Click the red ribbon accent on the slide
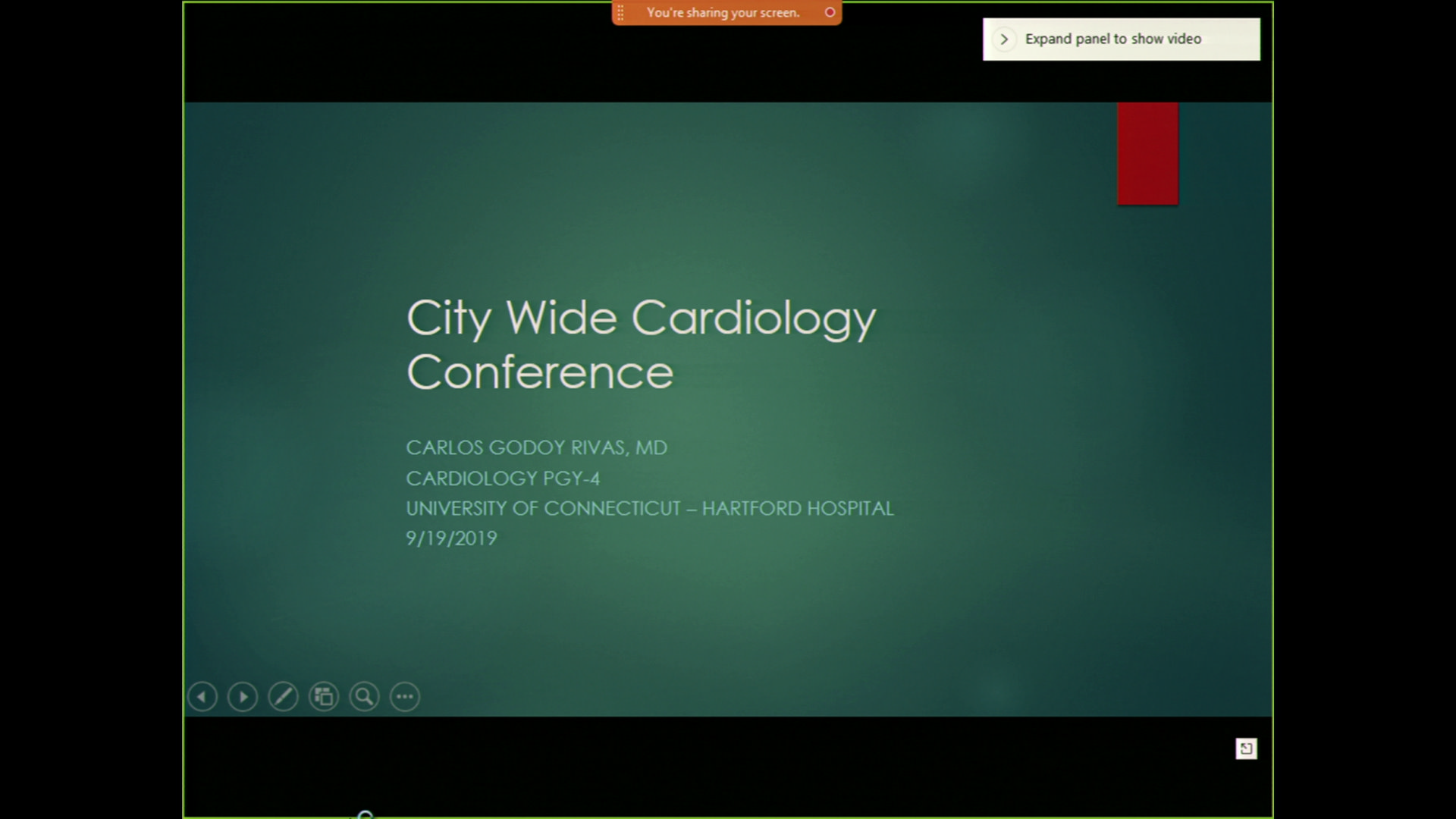 click(x=1147, y=153)
